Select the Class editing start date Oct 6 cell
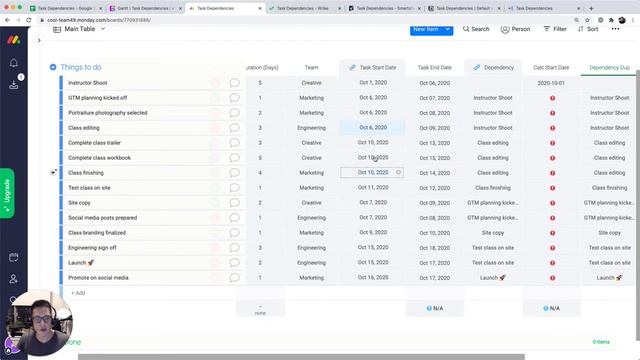Screen dimensions: 640x360 tap(373, 127)
